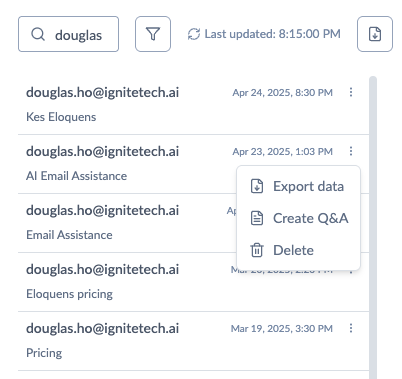Click the search field containing douglas

[x=68, y=34]
